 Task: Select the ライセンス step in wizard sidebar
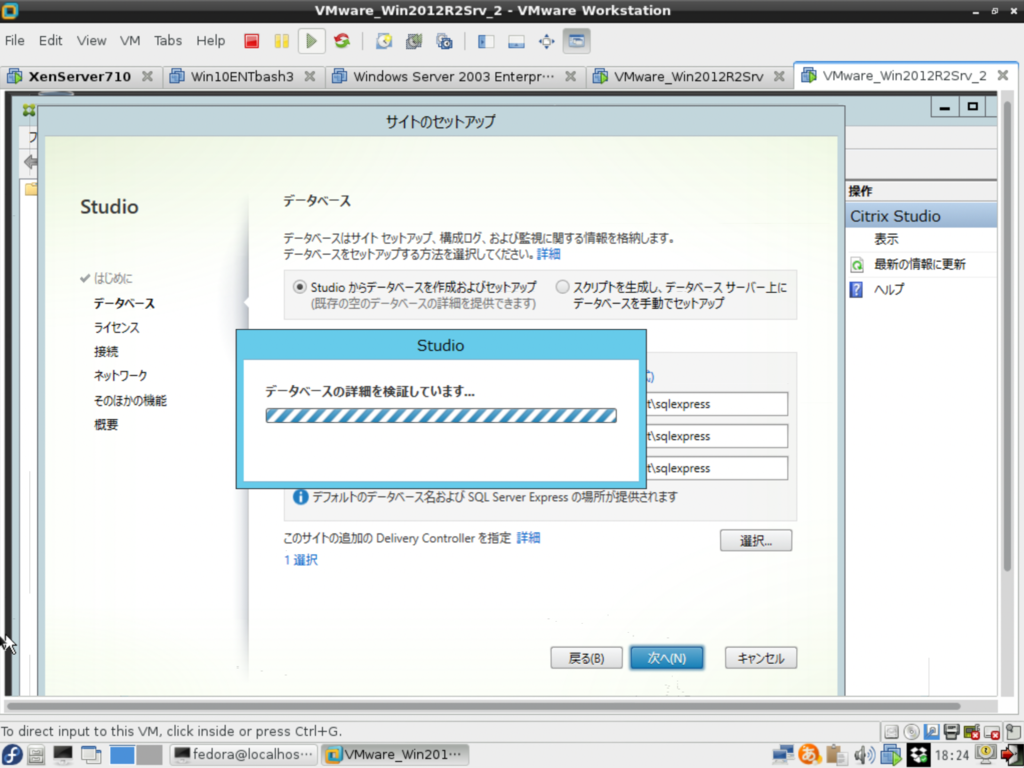(116, 328)
